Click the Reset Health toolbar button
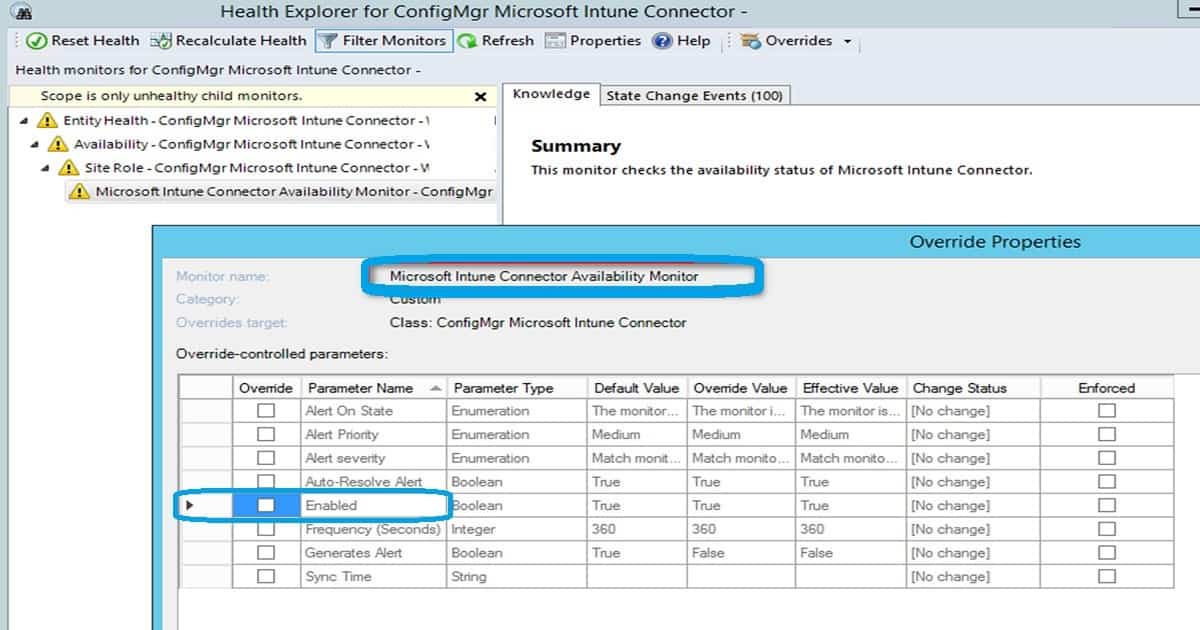The width and height of the screenshot is (1200, 630). [82, 41]
